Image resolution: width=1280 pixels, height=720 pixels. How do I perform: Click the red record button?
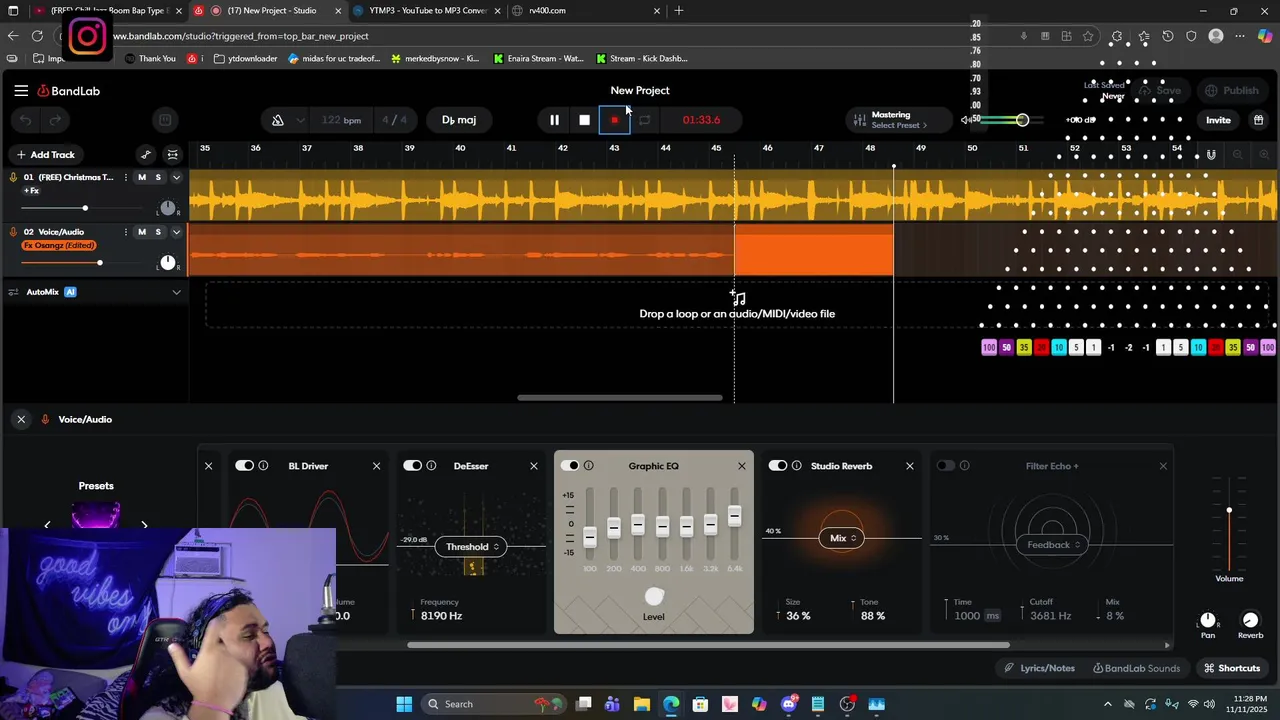click(x=614, y=120)
